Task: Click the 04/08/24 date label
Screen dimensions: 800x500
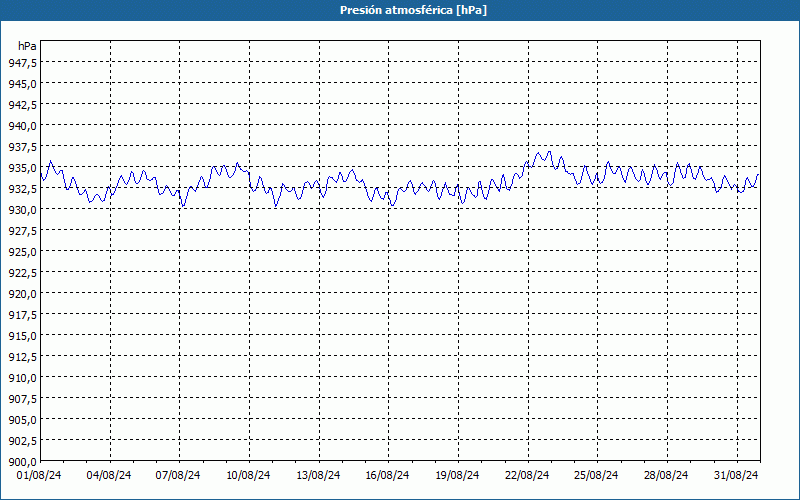Action: pos(109,475)
